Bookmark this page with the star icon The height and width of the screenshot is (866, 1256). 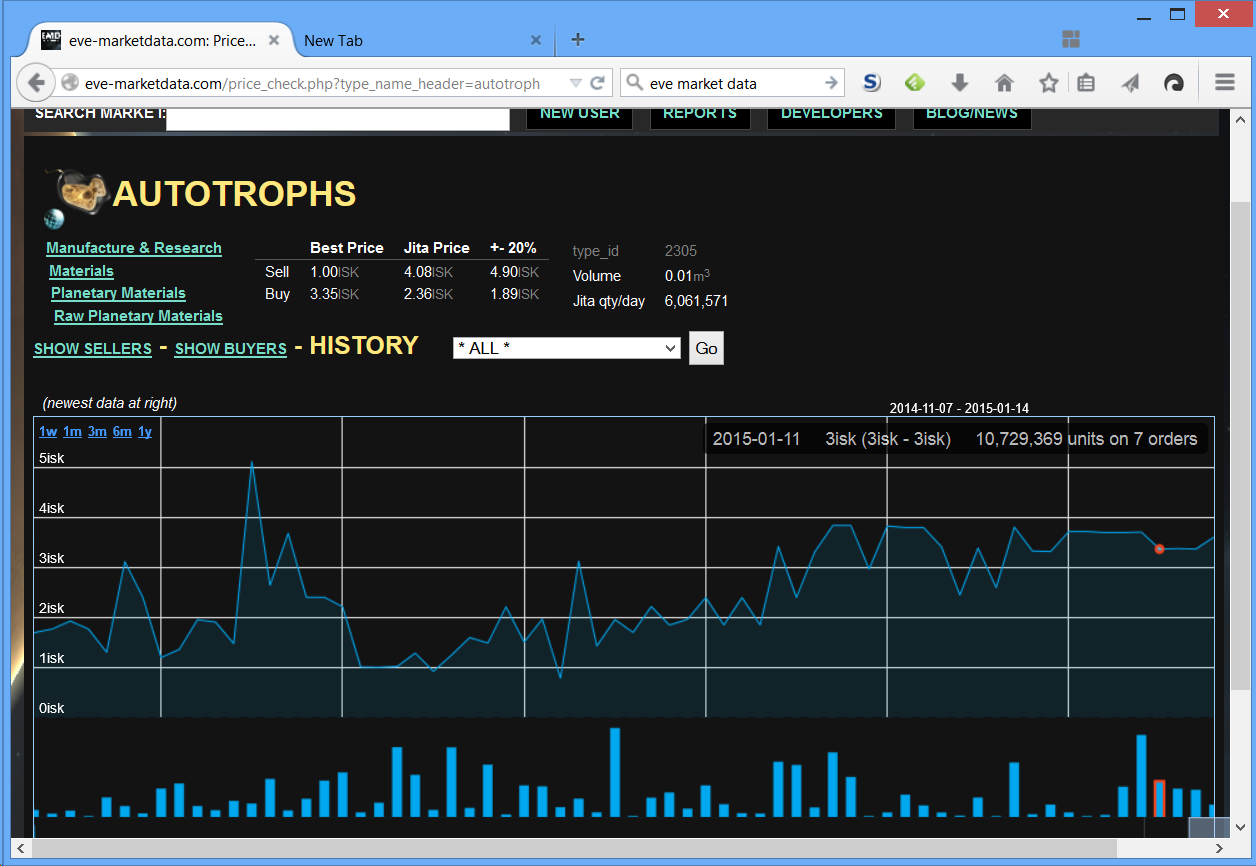(1048, 83)
